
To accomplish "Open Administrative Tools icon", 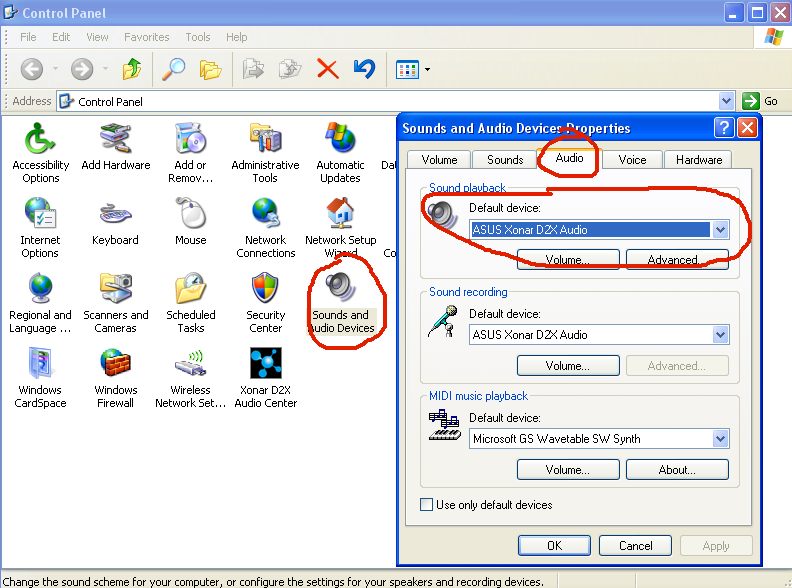I will (265, 153).
